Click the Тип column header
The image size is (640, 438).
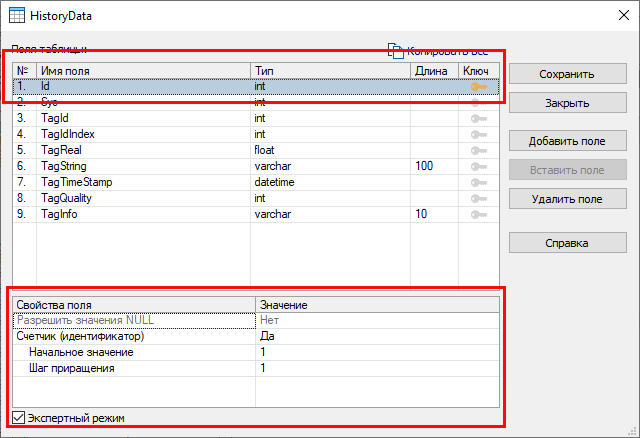330,71
